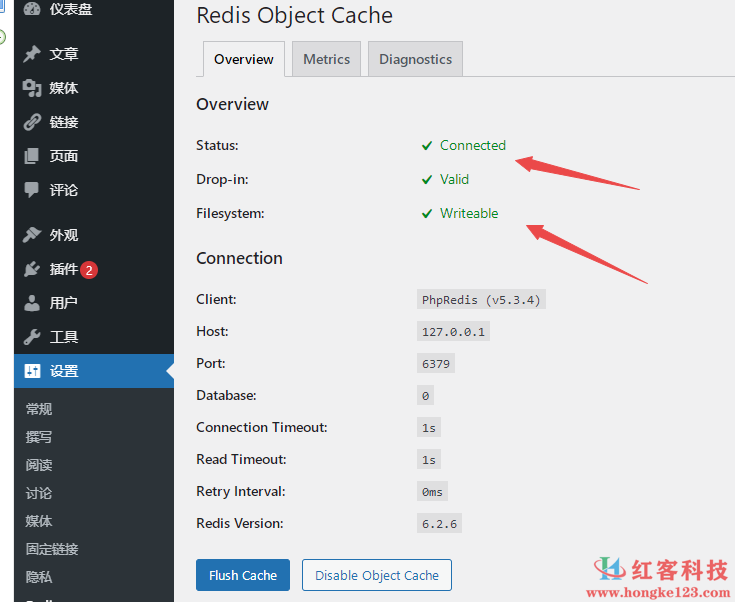Open the 常规 settings submenu link
This screenshot has width=735, height=602.
coord(39,409)
